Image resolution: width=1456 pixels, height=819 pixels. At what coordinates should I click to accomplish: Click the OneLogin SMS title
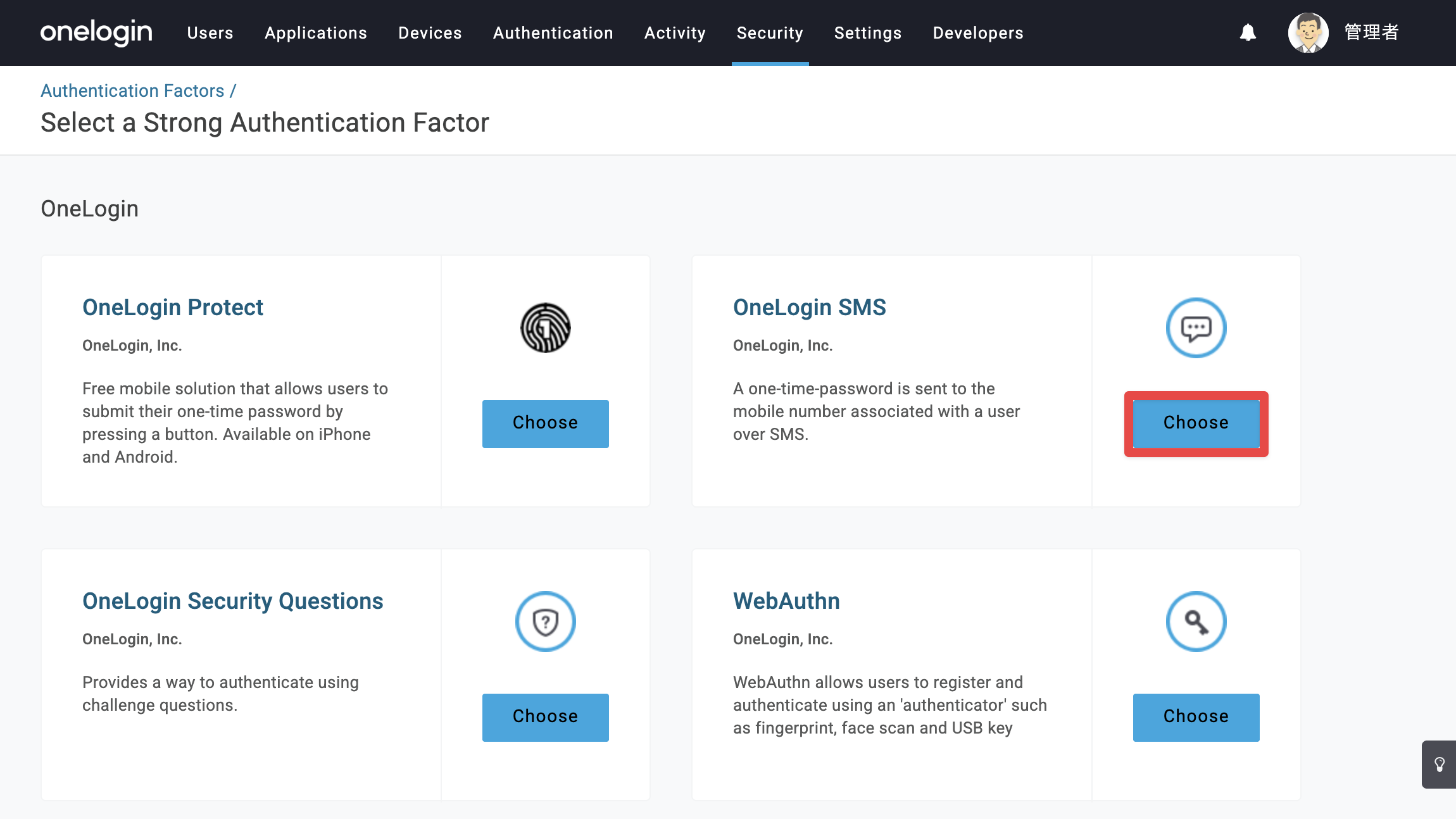coord(810,307)
